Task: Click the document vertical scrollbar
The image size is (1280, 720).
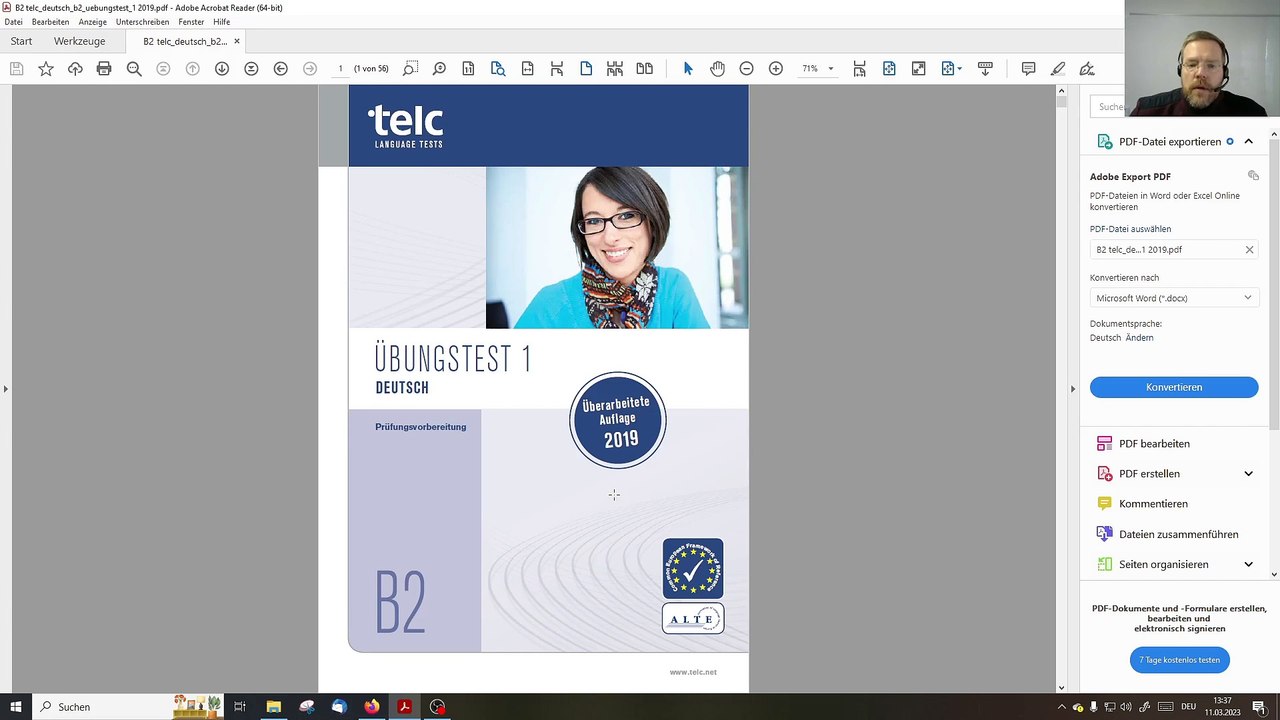Action: tap(1062, 388)
